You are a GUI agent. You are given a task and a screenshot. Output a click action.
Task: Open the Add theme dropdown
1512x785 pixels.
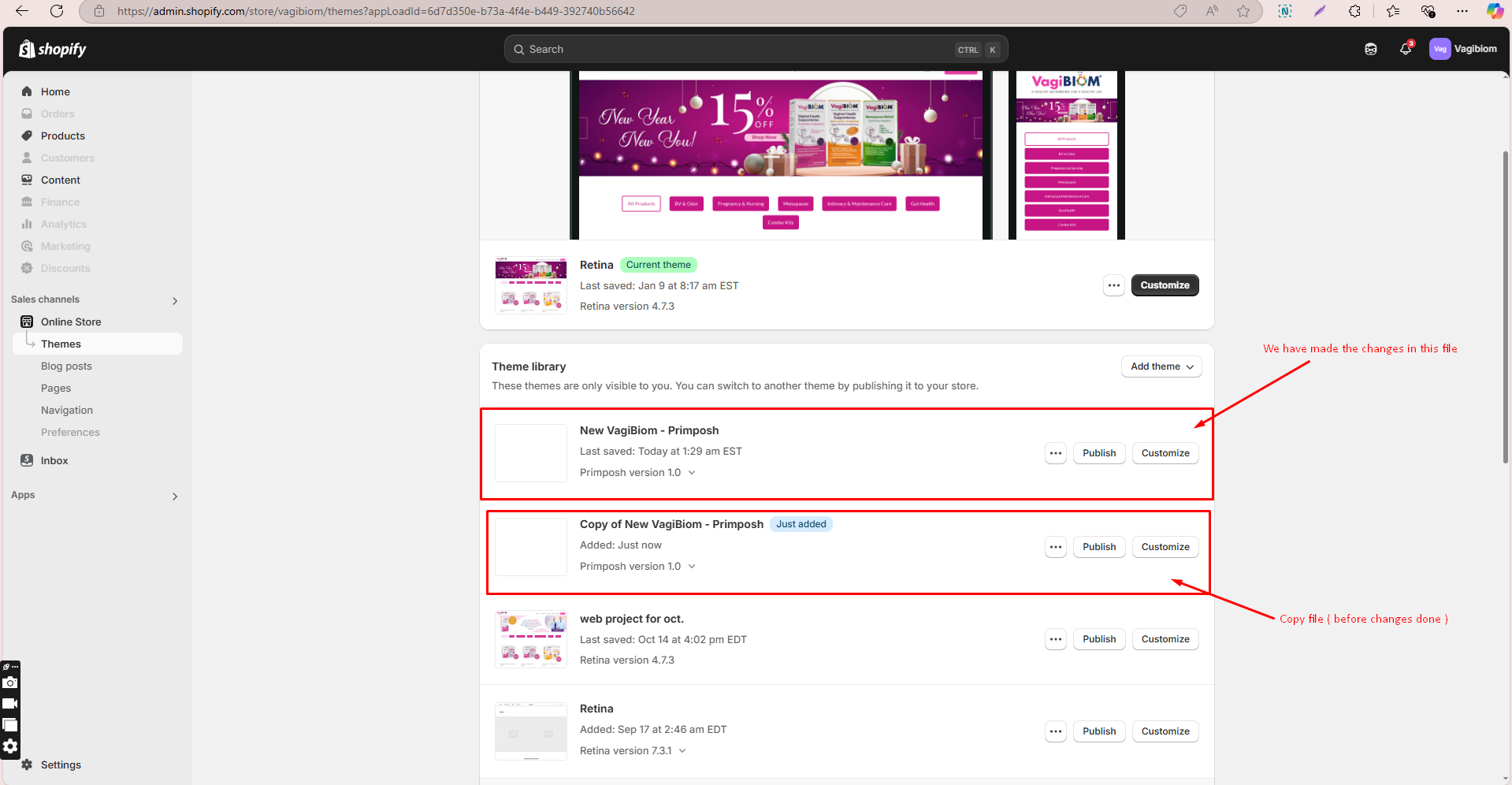1161,366
